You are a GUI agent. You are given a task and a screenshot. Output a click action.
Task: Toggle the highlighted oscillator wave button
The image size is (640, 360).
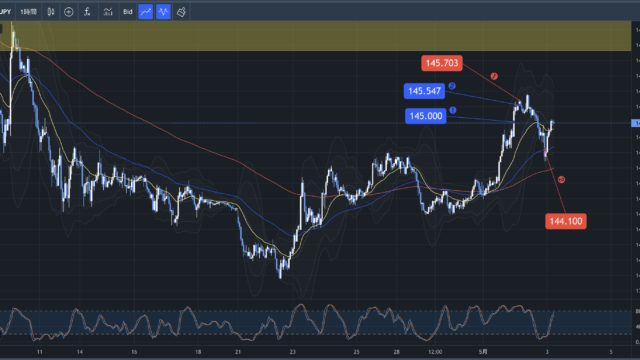(x=163, y=12)
